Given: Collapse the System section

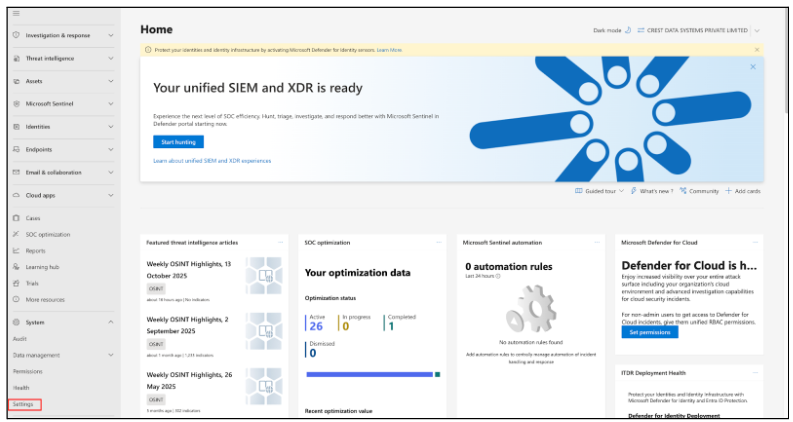Looking at the screenshot, I should pos(110,322).
